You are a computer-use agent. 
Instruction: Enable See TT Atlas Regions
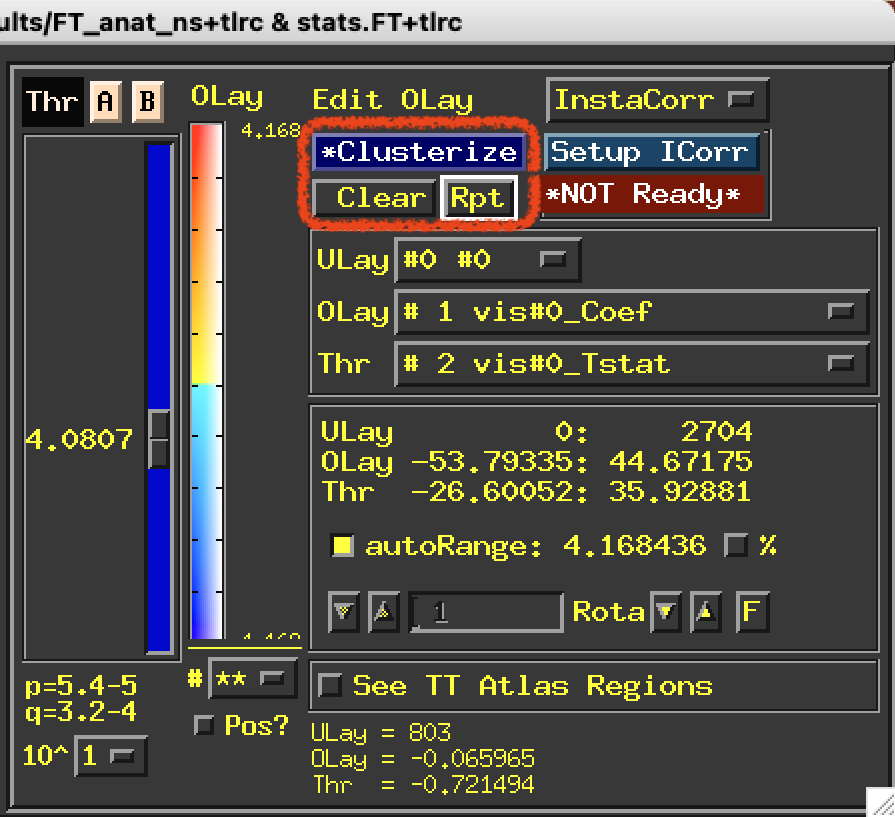pyautogui.click(x=329, y=686)
